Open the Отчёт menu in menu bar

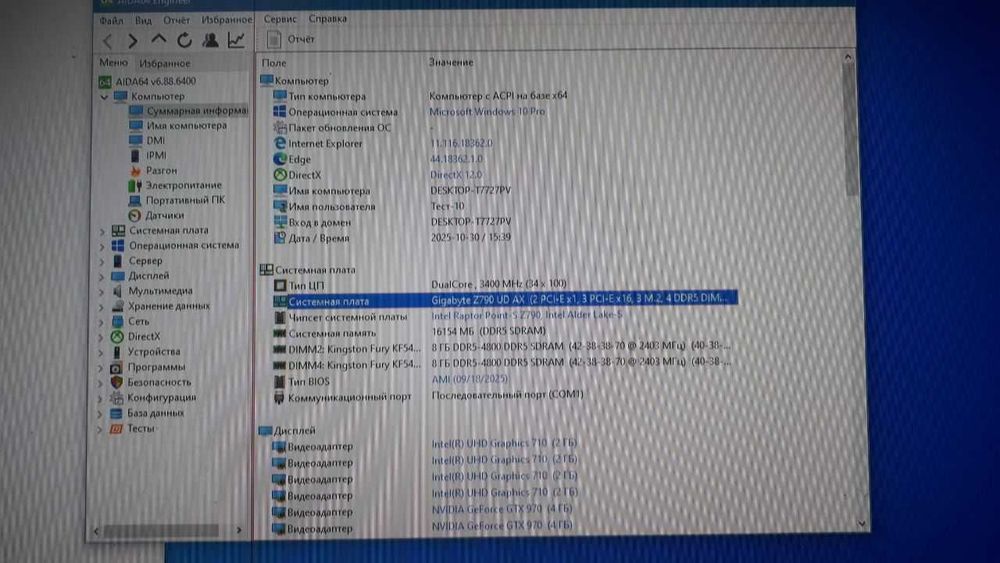tap(176, 20)
